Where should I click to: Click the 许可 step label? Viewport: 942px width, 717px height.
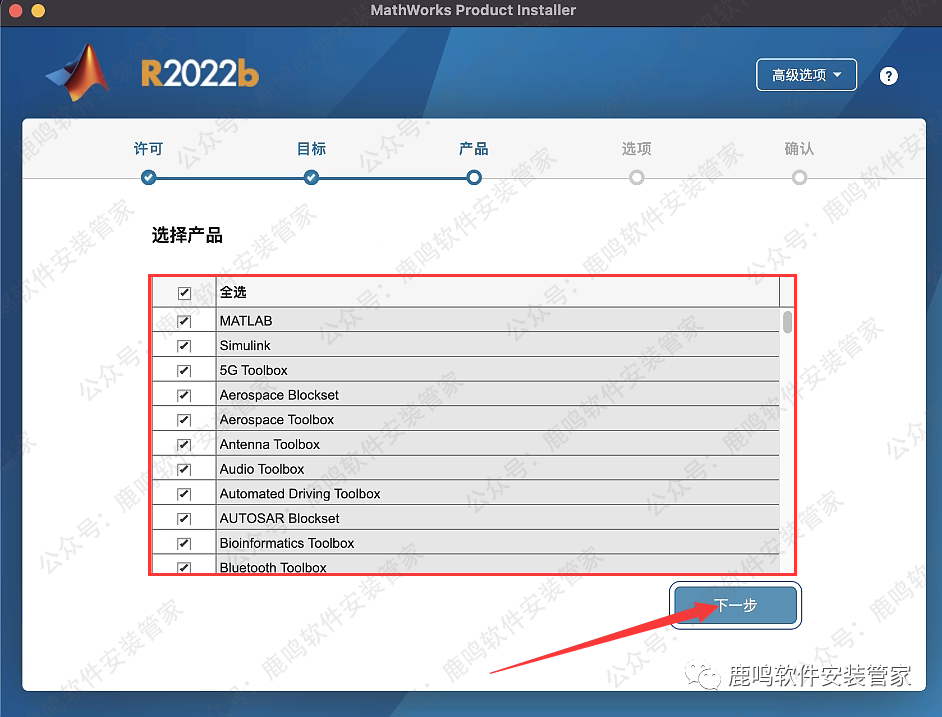click(x=148, y=149)
